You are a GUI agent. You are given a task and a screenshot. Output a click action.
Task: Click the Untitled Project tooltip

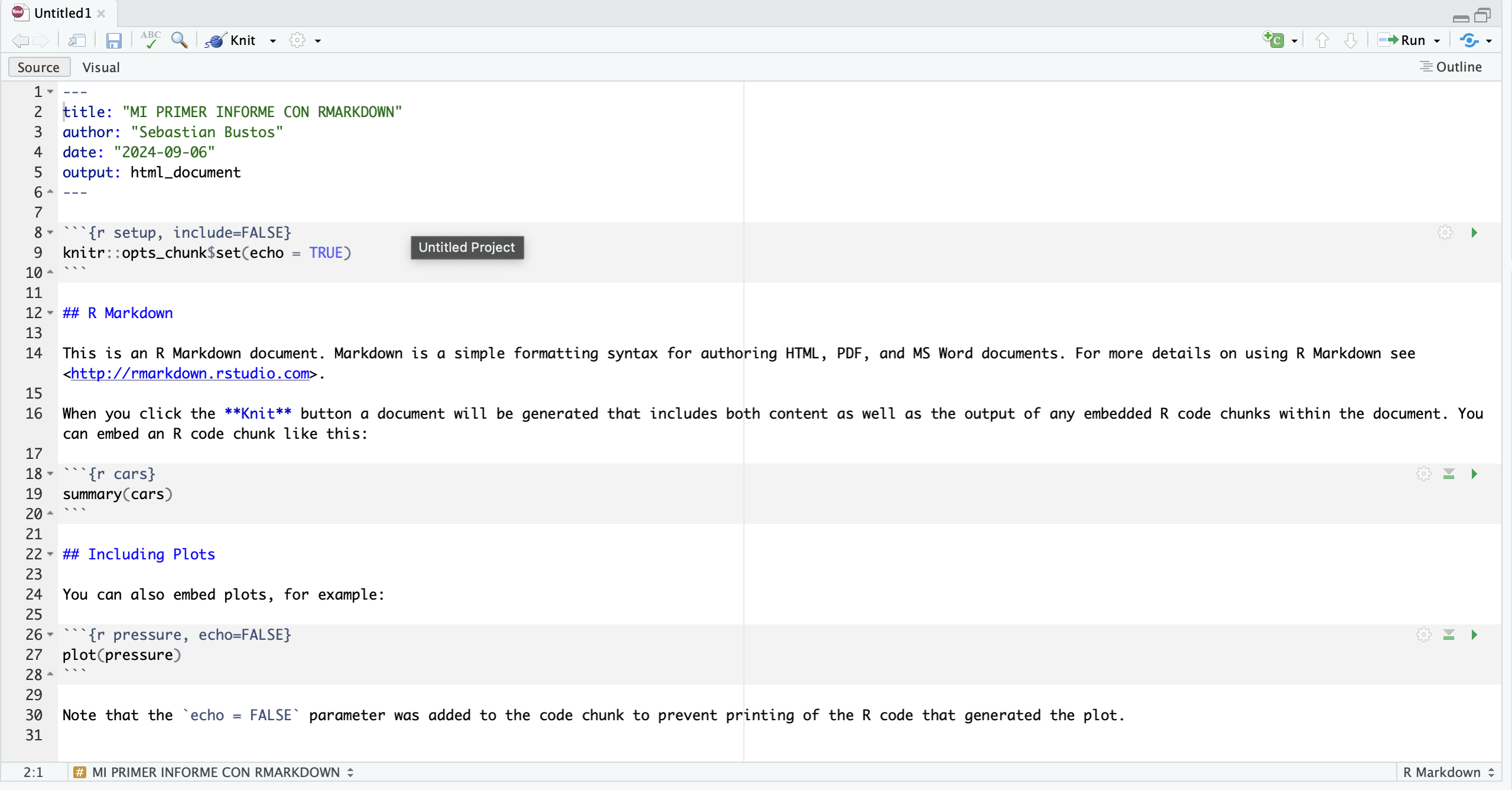pos(467,247)
